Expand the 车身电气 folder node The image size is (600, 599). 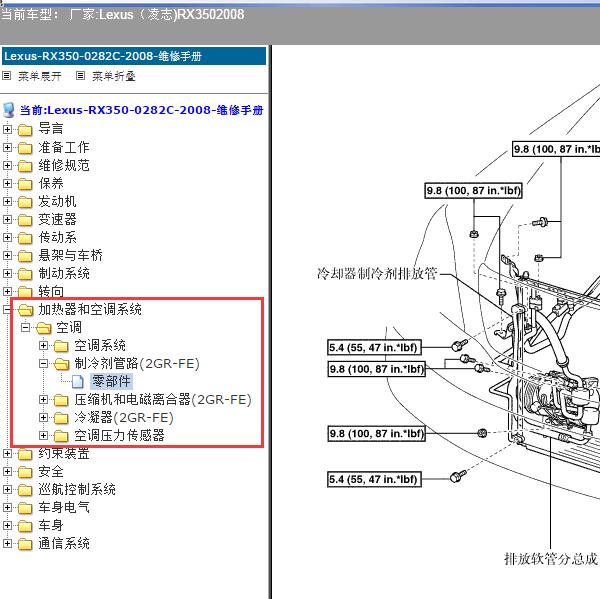pos(7,507)
